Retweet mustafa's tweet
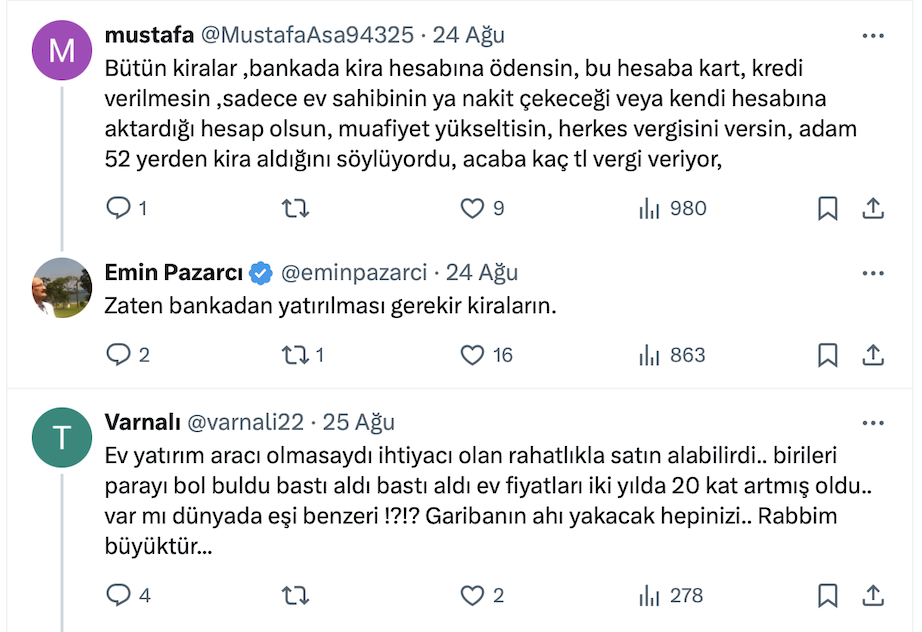The height and width of the screenshot is (632, 922). pyautogui.click(x=295, y=208)
